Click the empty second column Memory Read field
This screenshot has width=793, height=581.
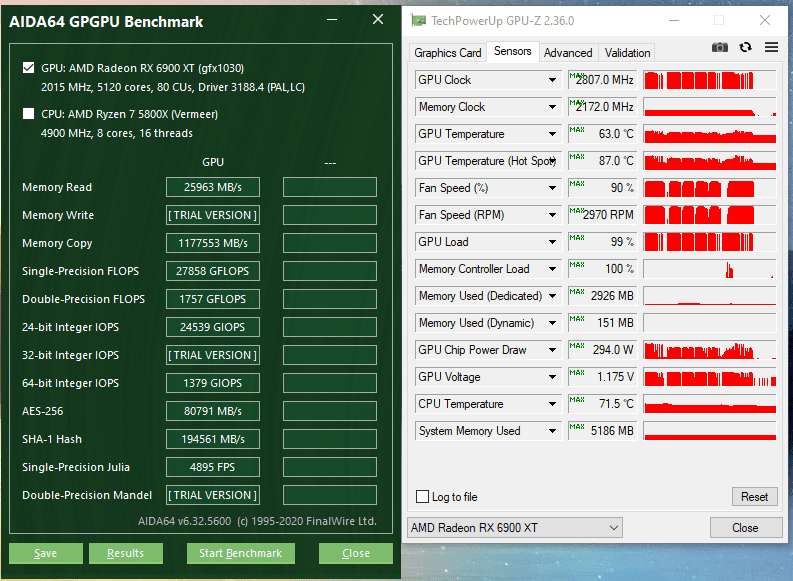330,187
